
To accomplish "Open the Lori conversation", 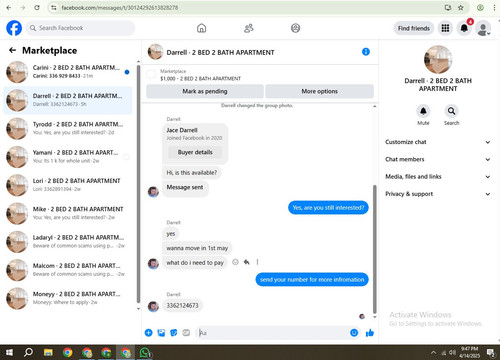I will (x=68, y=185).
